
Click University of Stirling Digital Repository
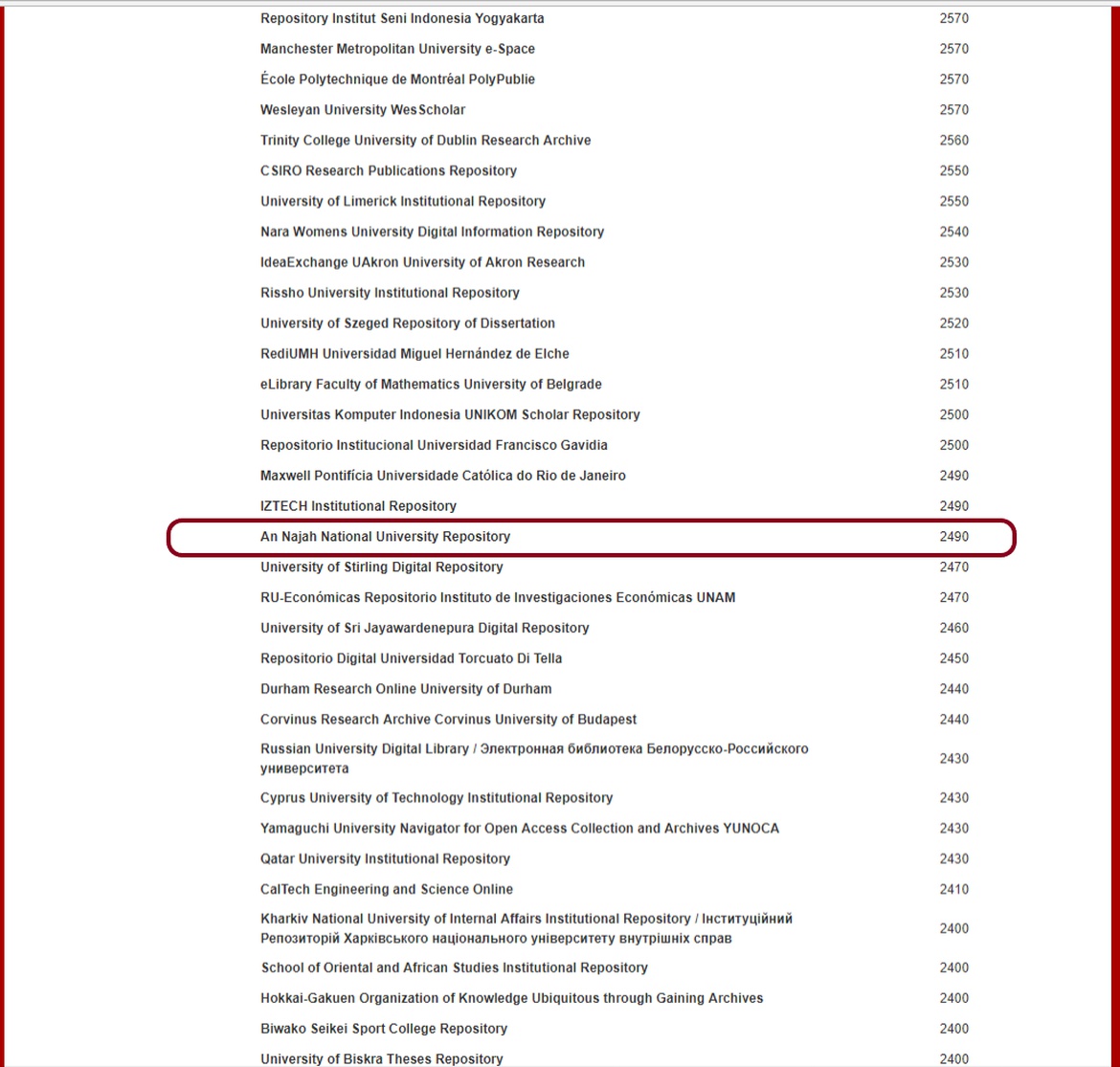[381, 567]
